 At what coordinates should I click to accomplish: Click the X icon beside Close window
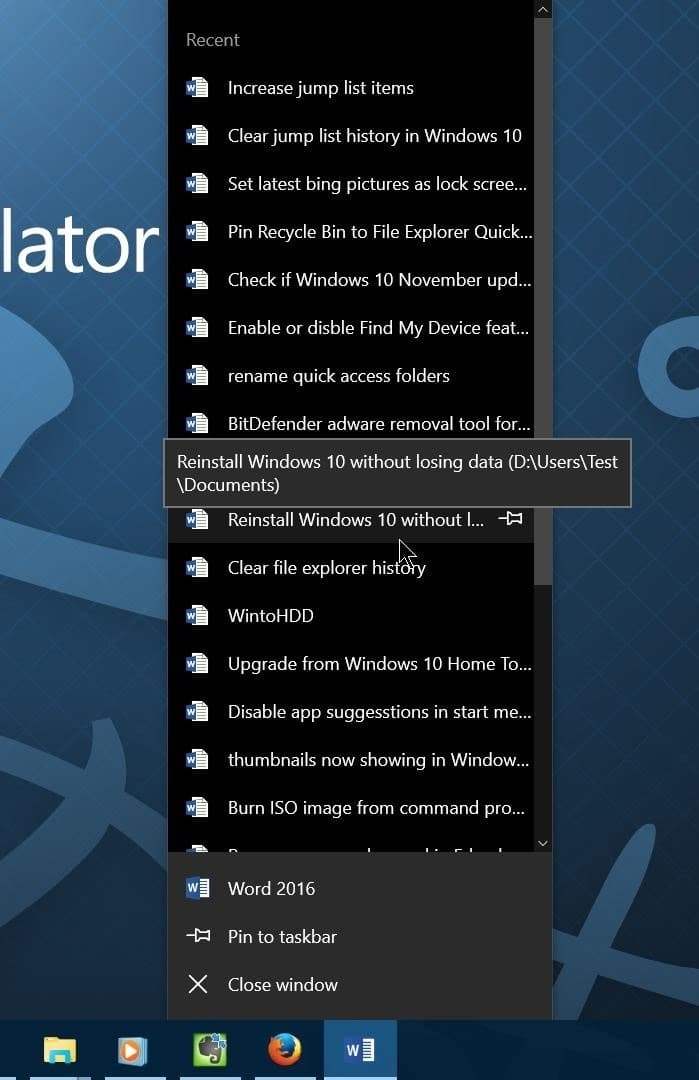[198, 984]
